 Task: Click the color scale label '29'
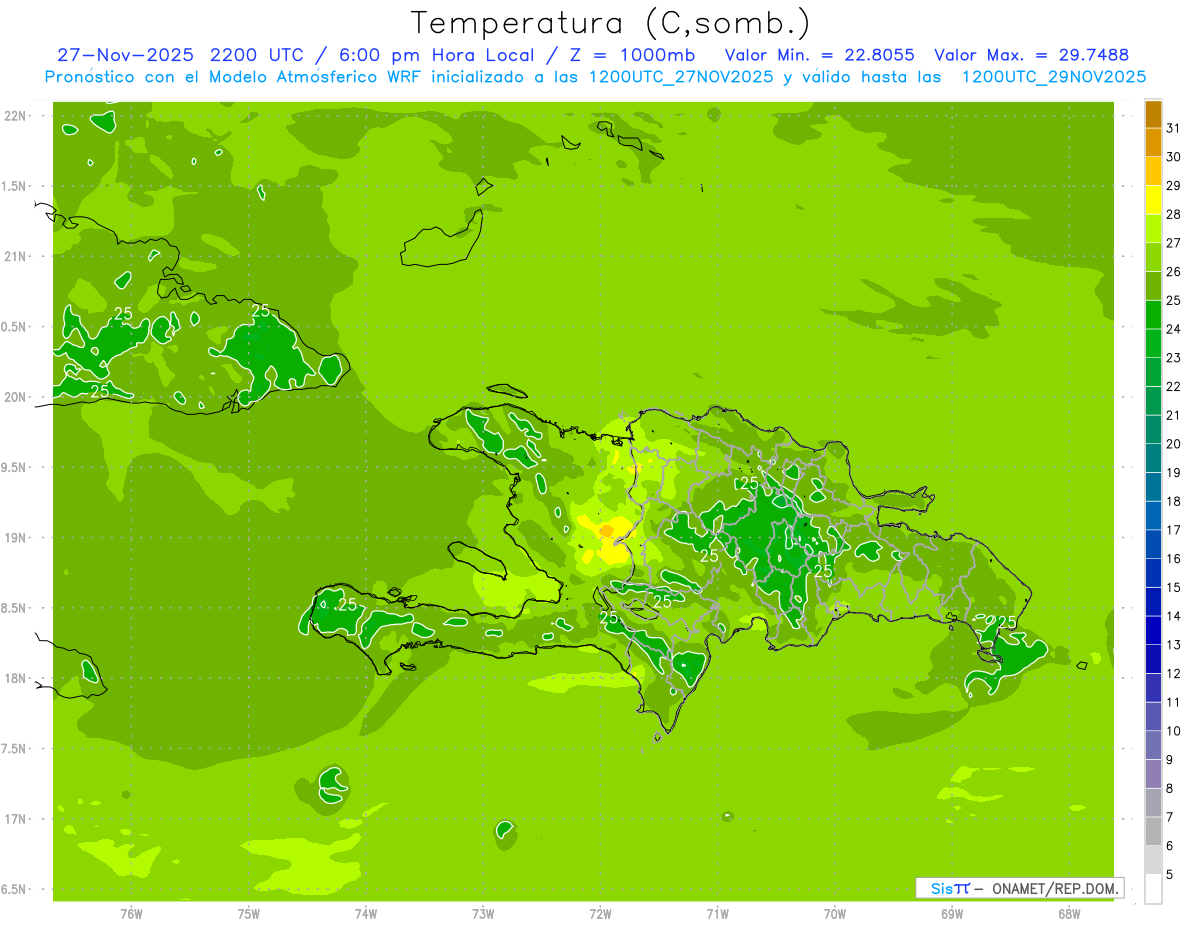tap(1174, 185)
